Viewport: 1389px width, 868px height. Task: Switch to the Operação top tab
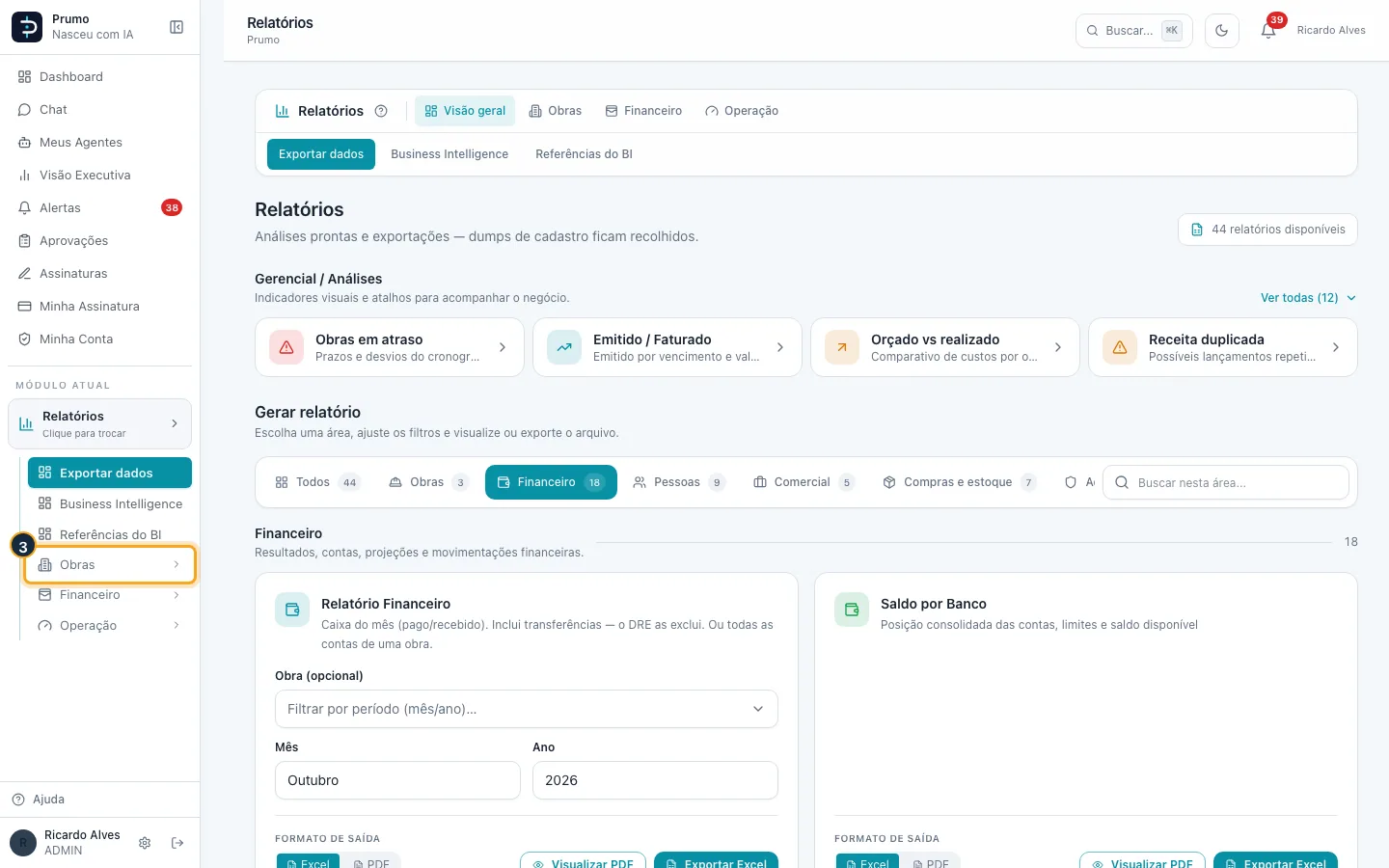point(742,111)
